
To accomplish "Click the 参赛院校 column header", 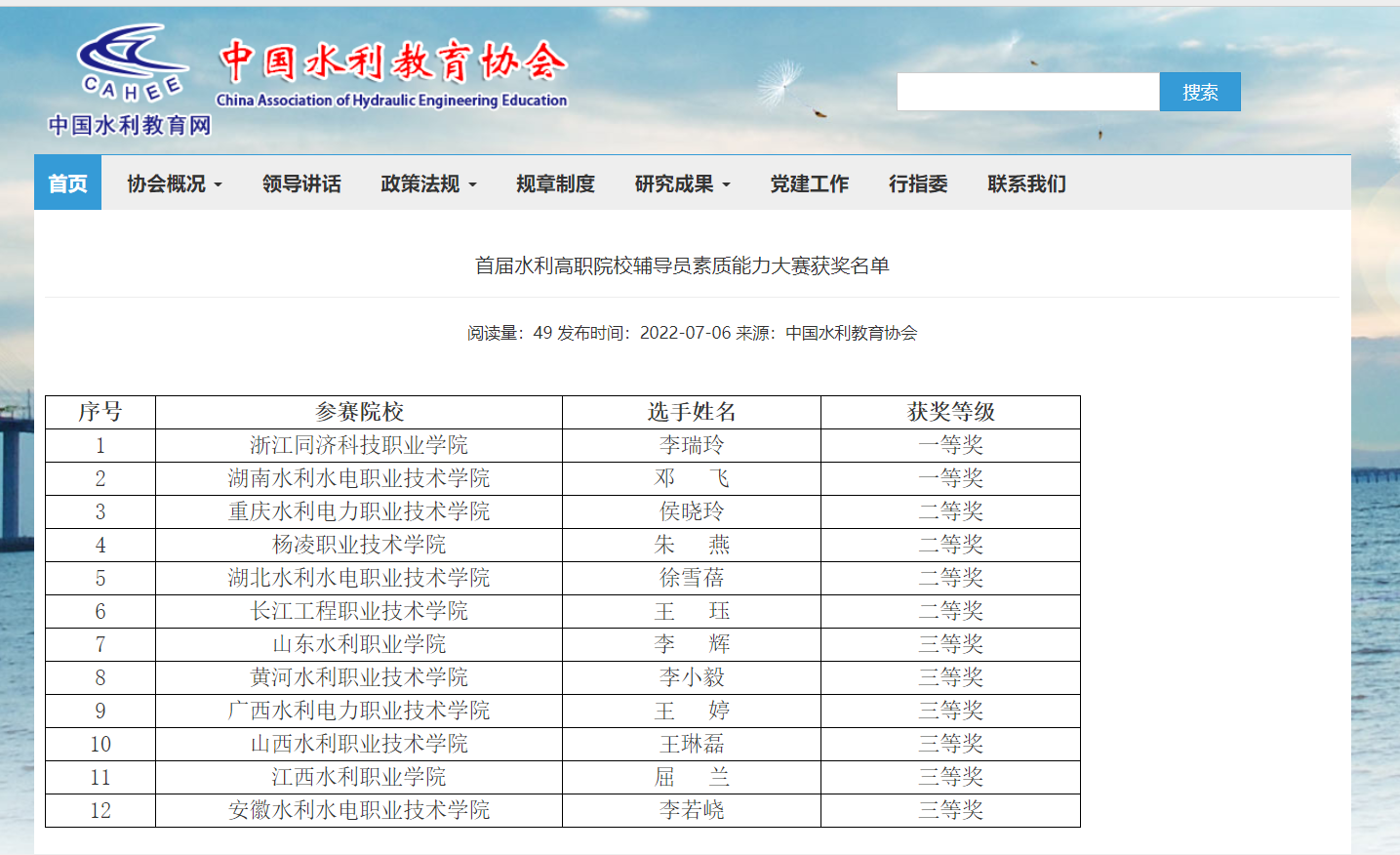I will pyautogui.click(x=359, y=412).
